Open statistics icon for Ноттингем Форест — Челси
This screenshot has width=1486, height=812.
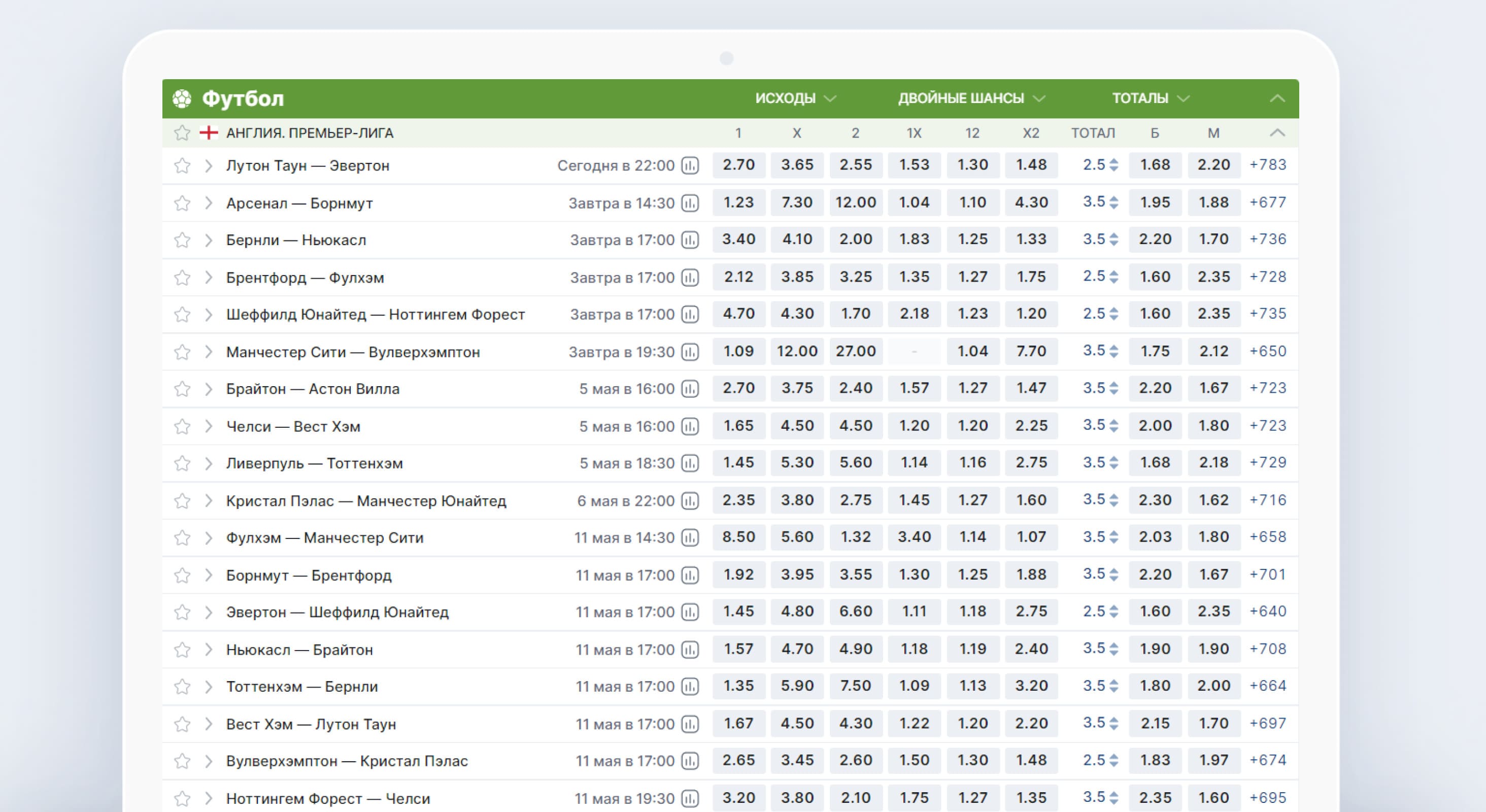pos(690,798)
